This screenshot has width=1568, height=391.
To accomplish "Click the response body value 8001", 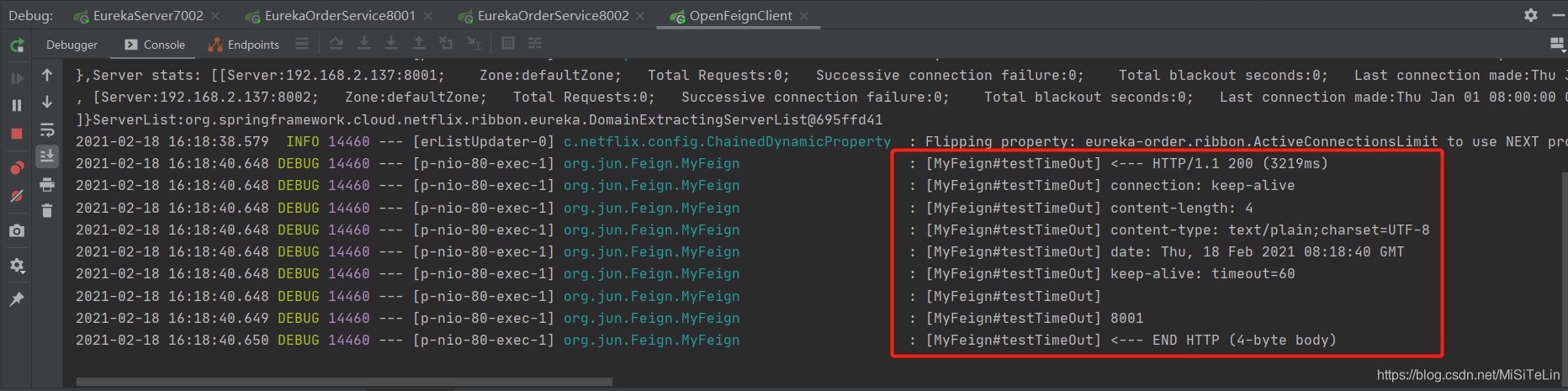I will (x=1127, y=319).
